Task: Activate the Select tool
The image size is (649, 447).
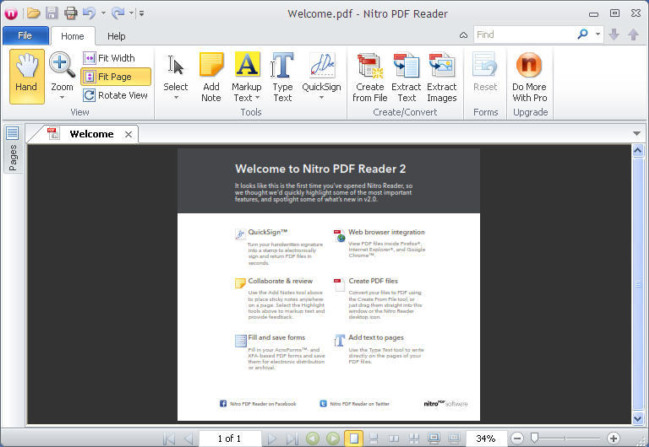Action: 175,71
